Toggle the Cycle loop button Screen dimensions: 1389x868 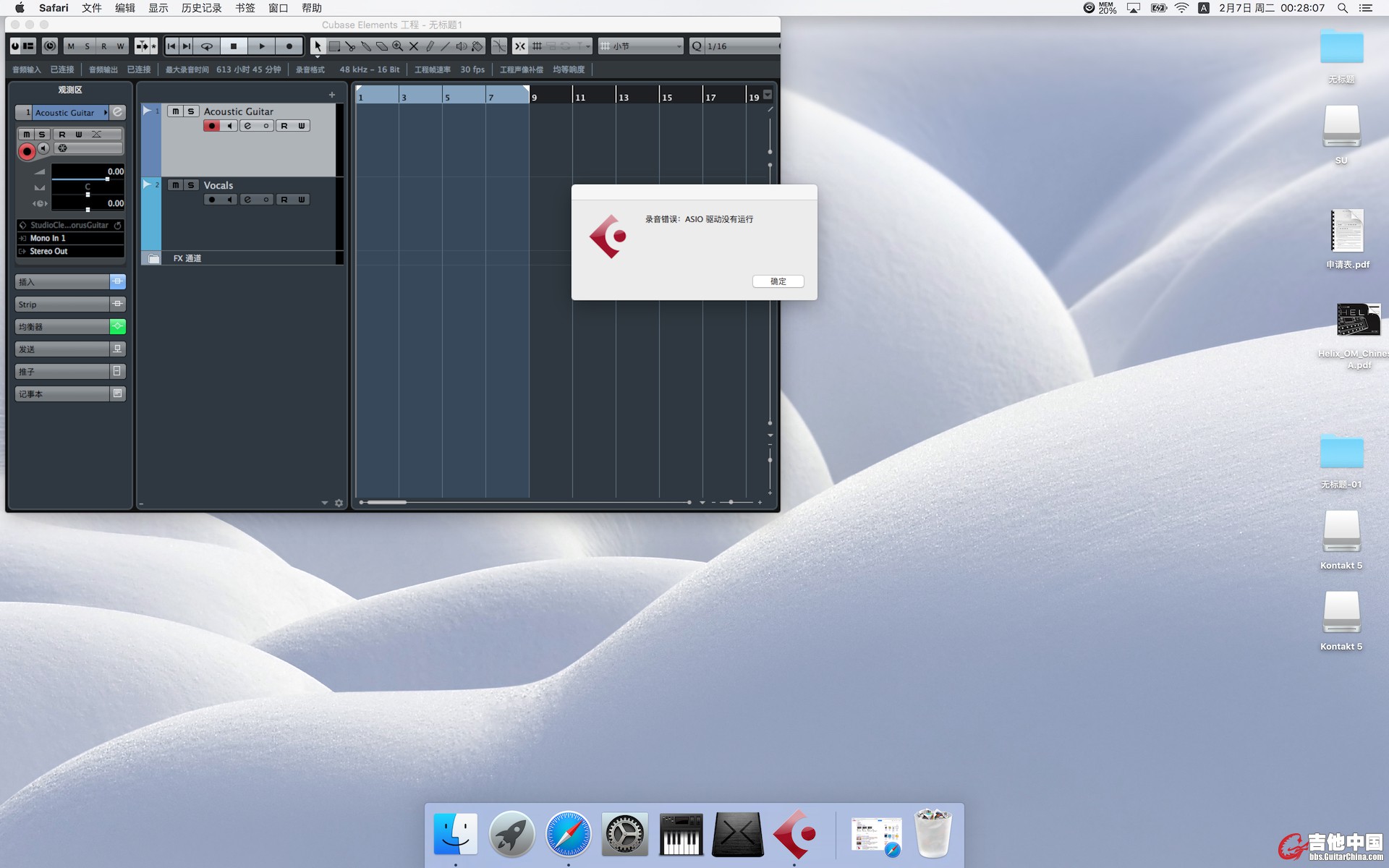207,46
